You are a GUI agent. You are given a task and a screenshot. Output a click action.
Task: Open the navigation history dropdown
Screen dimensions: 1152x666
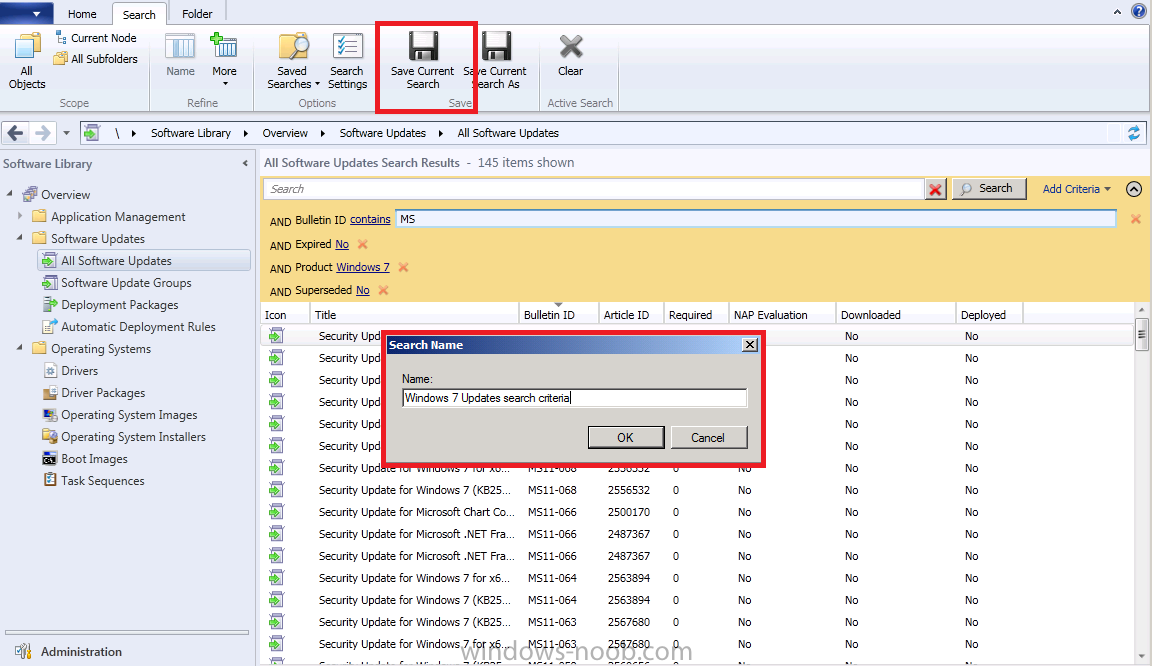coord(66,133)
